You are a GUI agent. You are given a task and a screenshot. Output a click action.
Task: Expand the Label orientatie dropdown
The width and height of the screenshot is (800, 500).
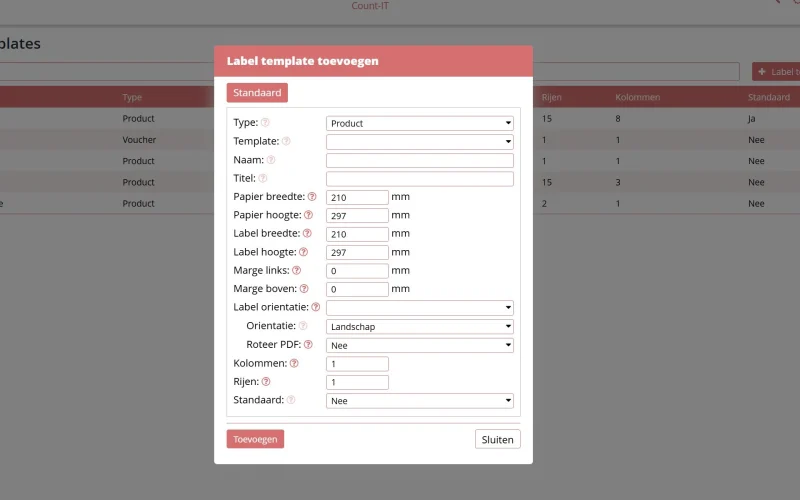pyautogui.click(x=420, y=308)
